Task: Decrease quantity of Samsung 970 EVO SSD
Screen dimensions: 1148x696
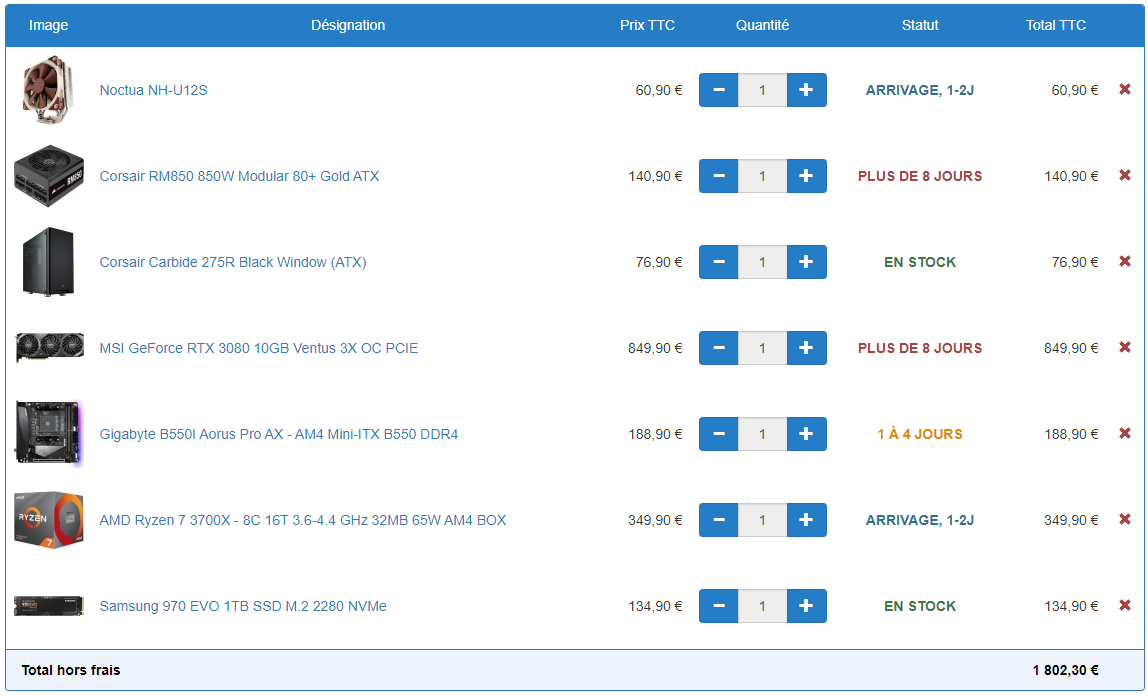Action: 718,606
